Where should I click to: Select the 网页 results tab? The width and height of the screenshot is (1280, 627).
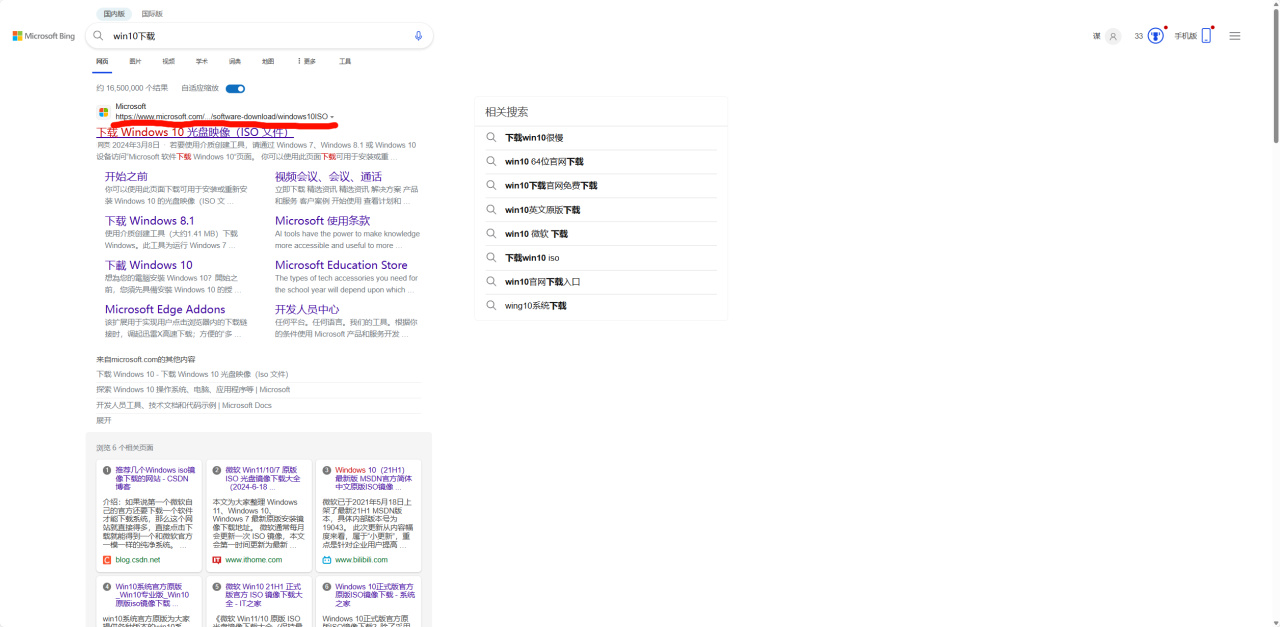102,61
